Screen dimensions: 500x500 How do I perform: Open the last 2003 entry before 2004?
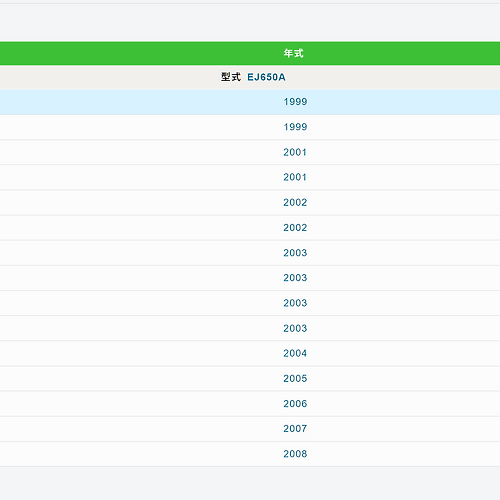(295, 328)
